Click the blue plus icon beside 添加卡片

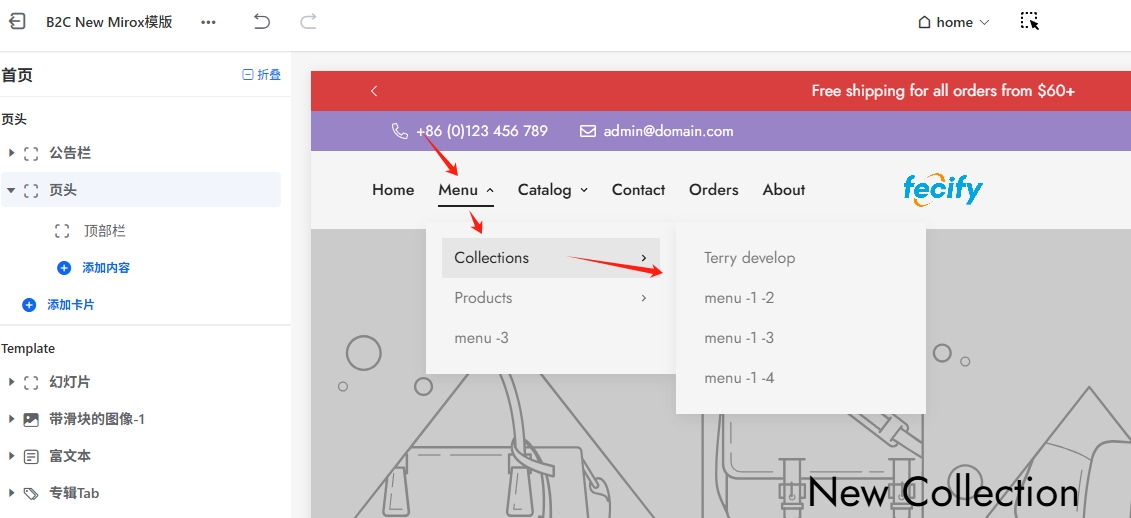pyautogui.click(x=29, y=305)
